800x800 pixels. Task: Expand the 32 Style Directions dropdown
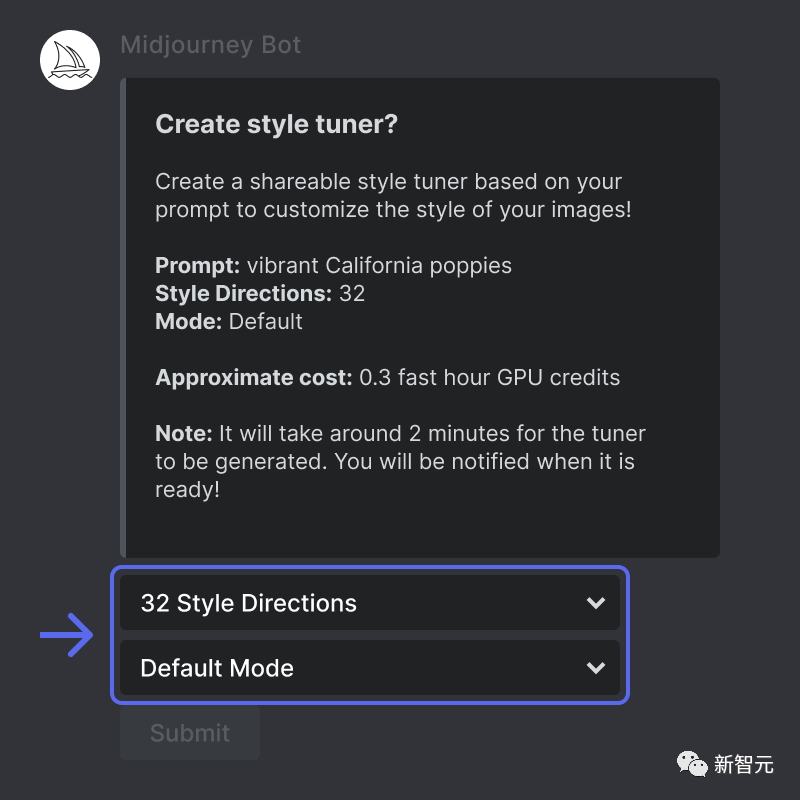370,603
